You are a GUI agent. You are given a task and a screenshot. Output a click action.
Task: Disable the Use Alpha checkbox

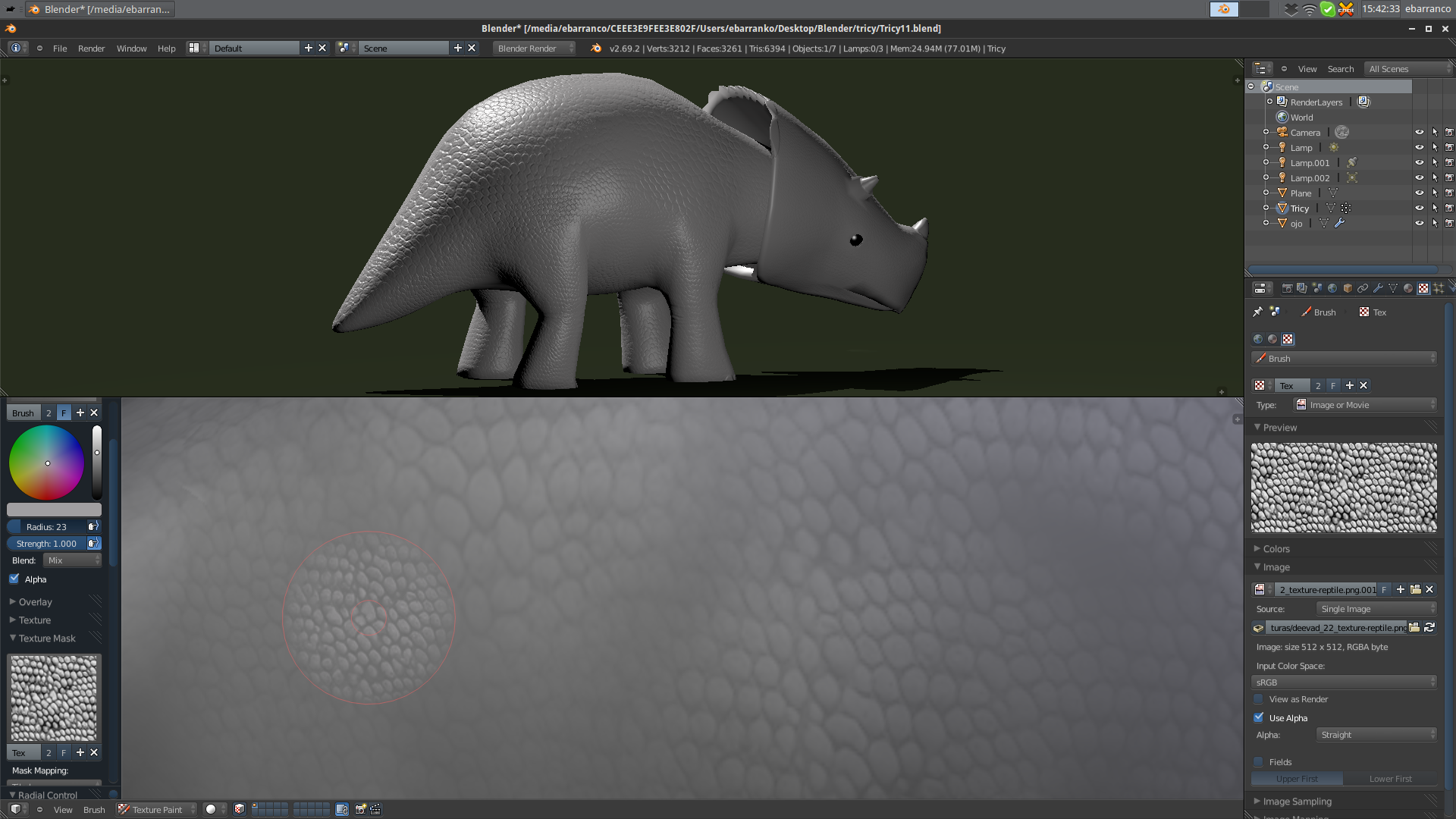pos(1259,717)
